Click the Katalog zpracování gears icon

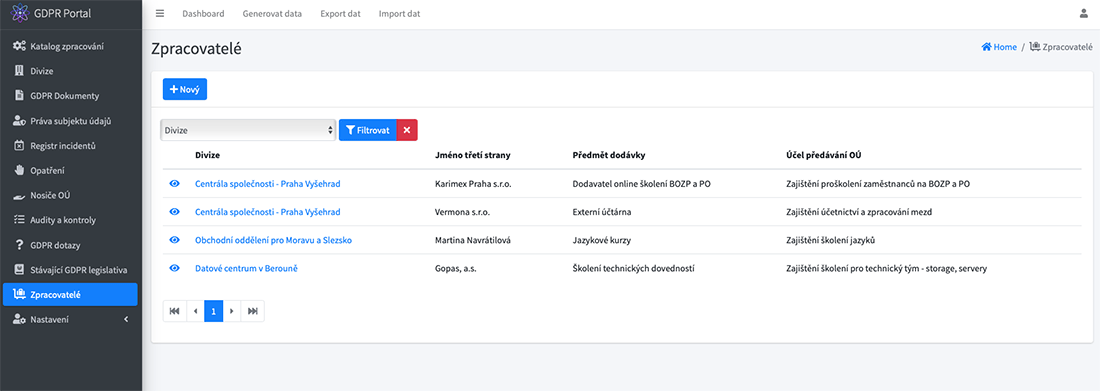[x=20, y=46]
